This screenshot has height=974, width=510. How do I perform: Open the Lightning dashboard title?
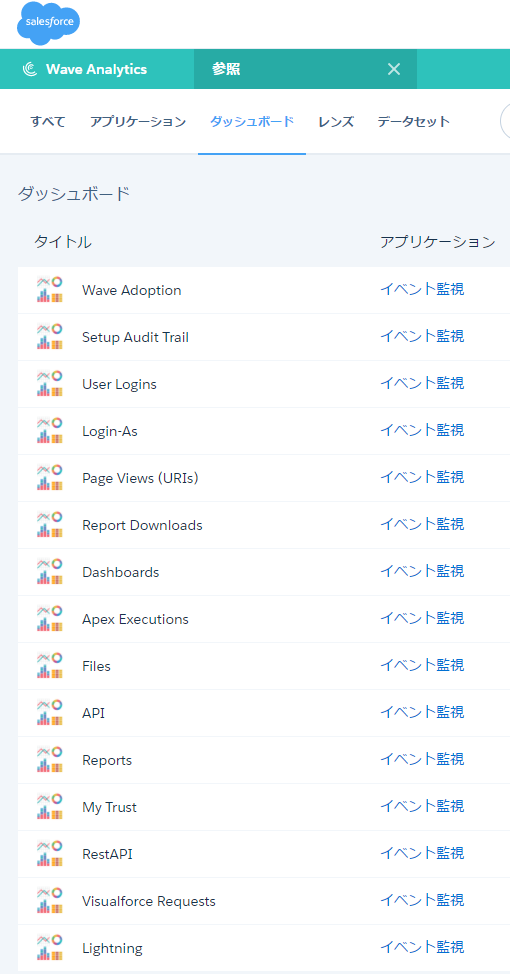pyautogui.click(x=112, y=949)
